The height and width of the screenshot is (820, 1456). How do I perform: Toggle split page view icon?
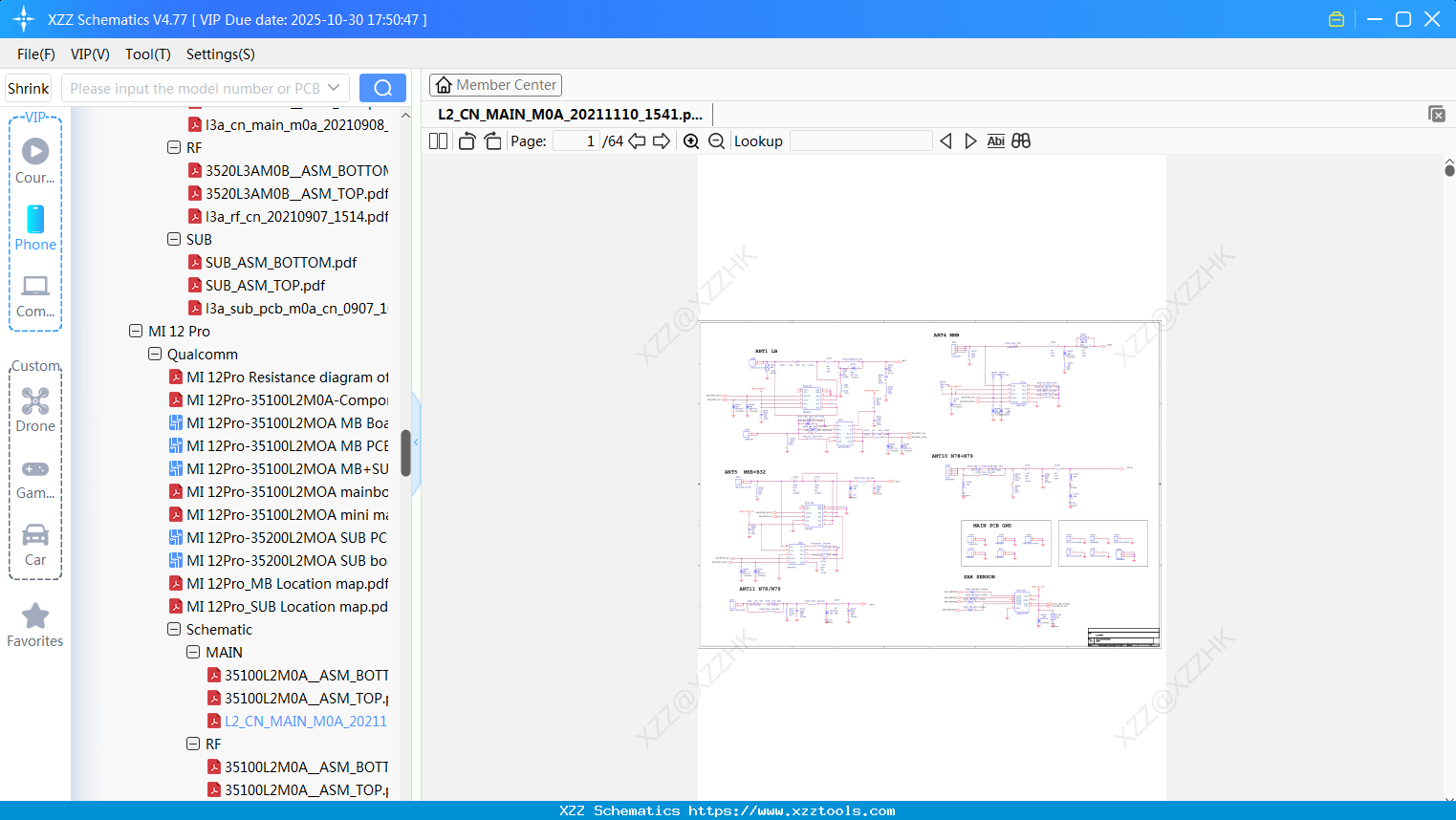coord(438,141)
